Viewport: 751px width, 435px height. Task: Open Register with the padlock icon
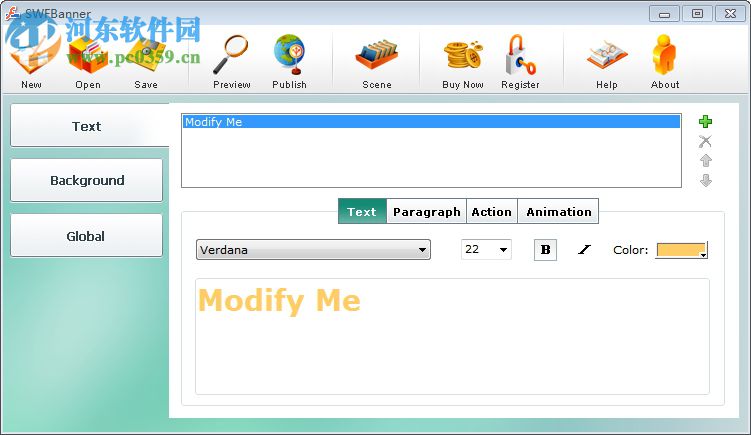pos(520,60)
